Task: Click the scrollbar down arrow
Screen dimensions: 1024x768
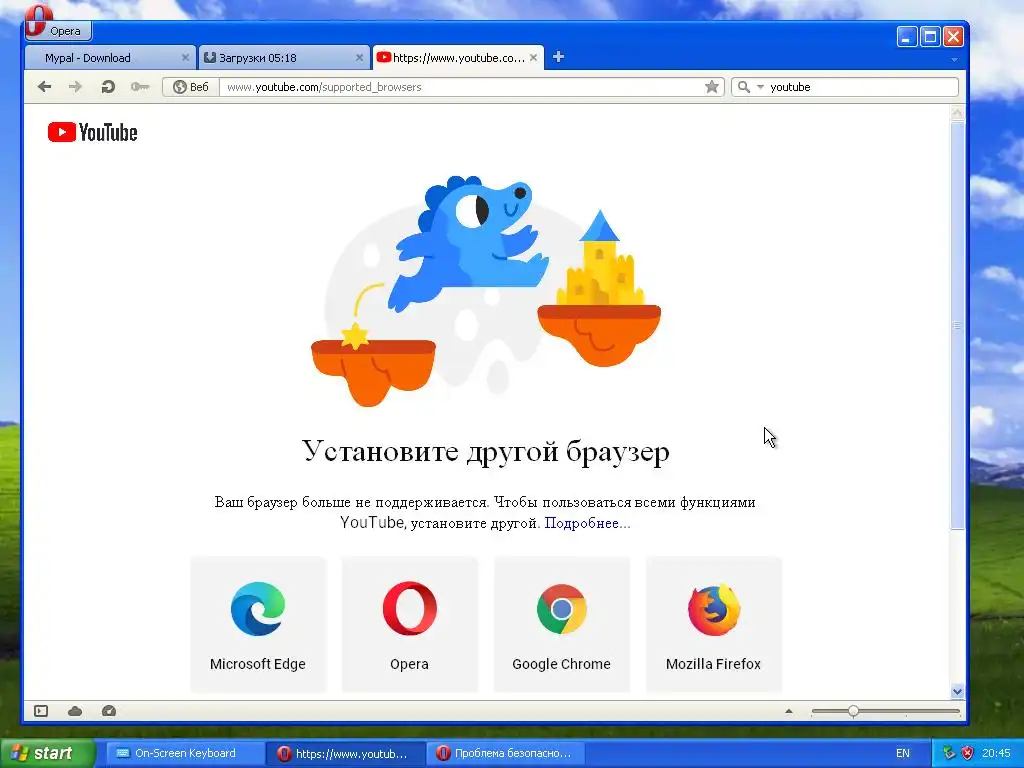Action: (957, 691)
